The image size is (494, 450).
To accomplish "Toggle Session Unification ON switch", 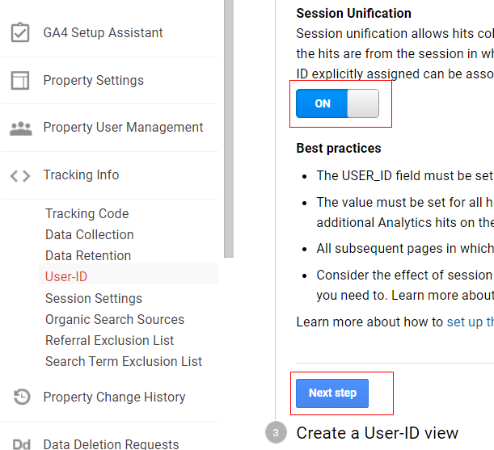I will click(x=337, y=103).
